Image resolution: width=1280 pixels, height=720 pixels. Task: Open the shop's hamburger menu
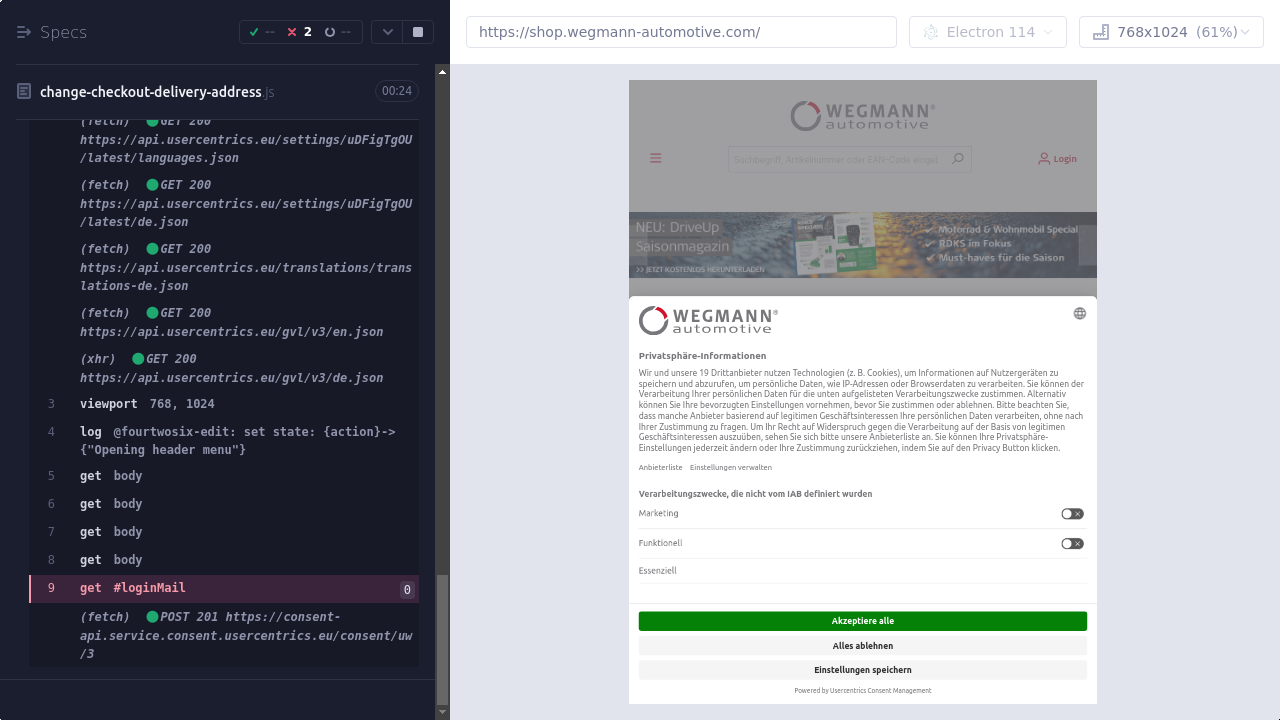pyautogui.click(x=656, y=158)
